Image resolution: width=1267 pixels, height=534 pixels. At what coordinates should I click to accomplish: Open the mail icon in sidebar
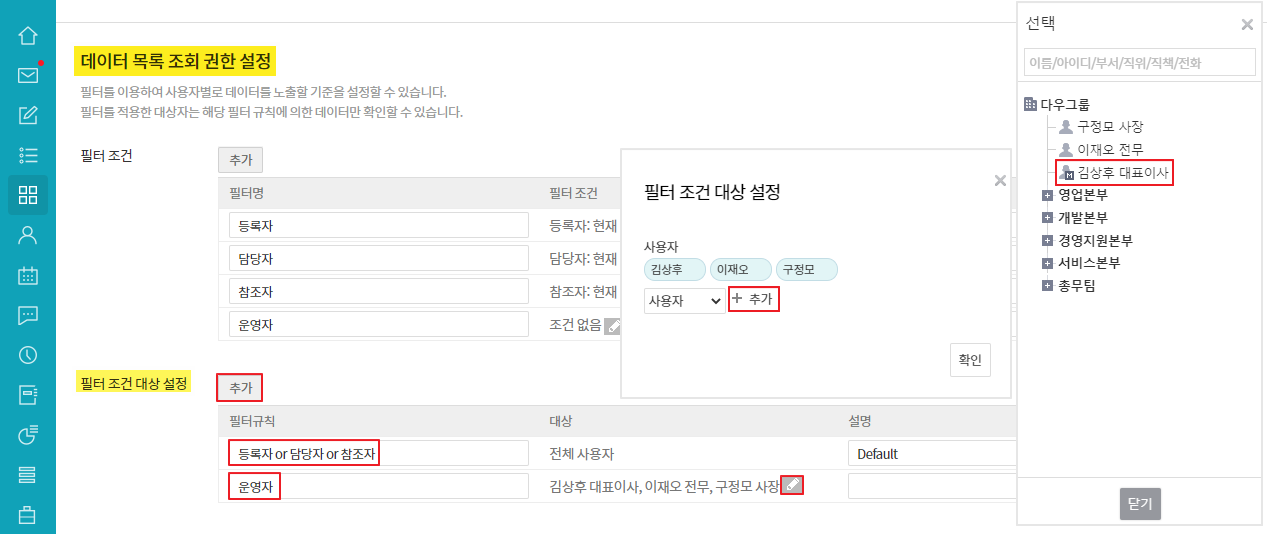tap(28, 75)
